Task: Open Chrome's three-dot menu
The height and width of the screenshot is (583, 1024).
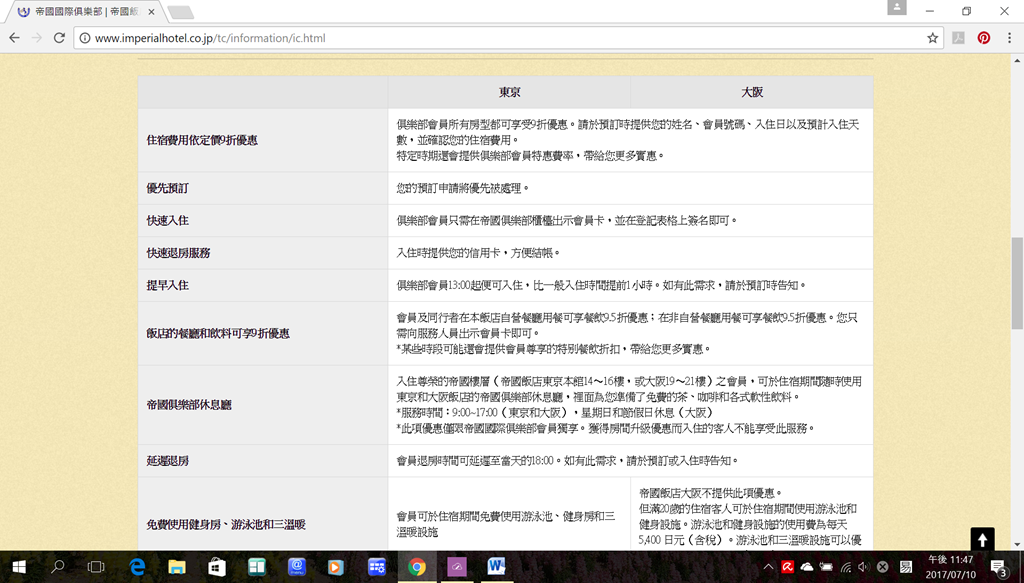Action: (x=1009, y=38)
